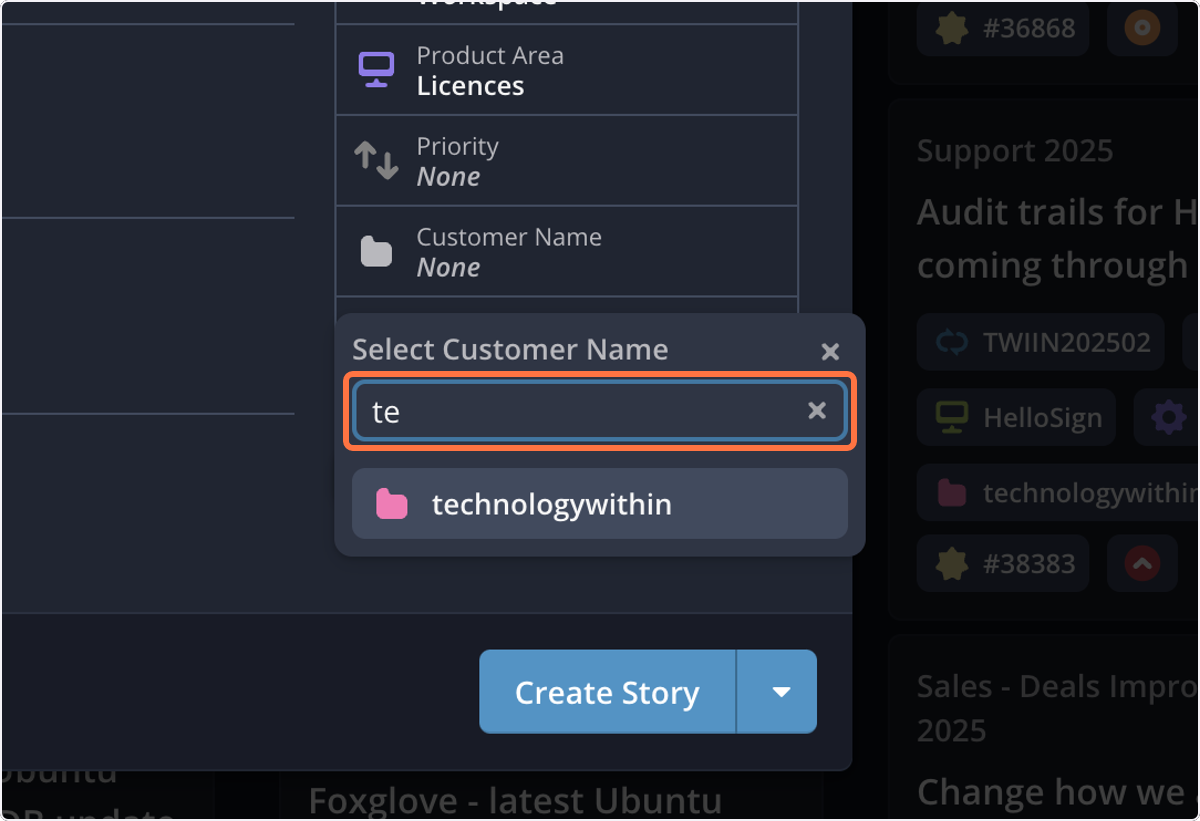Click the technologywithin tag on story card

click(1058, 492)
